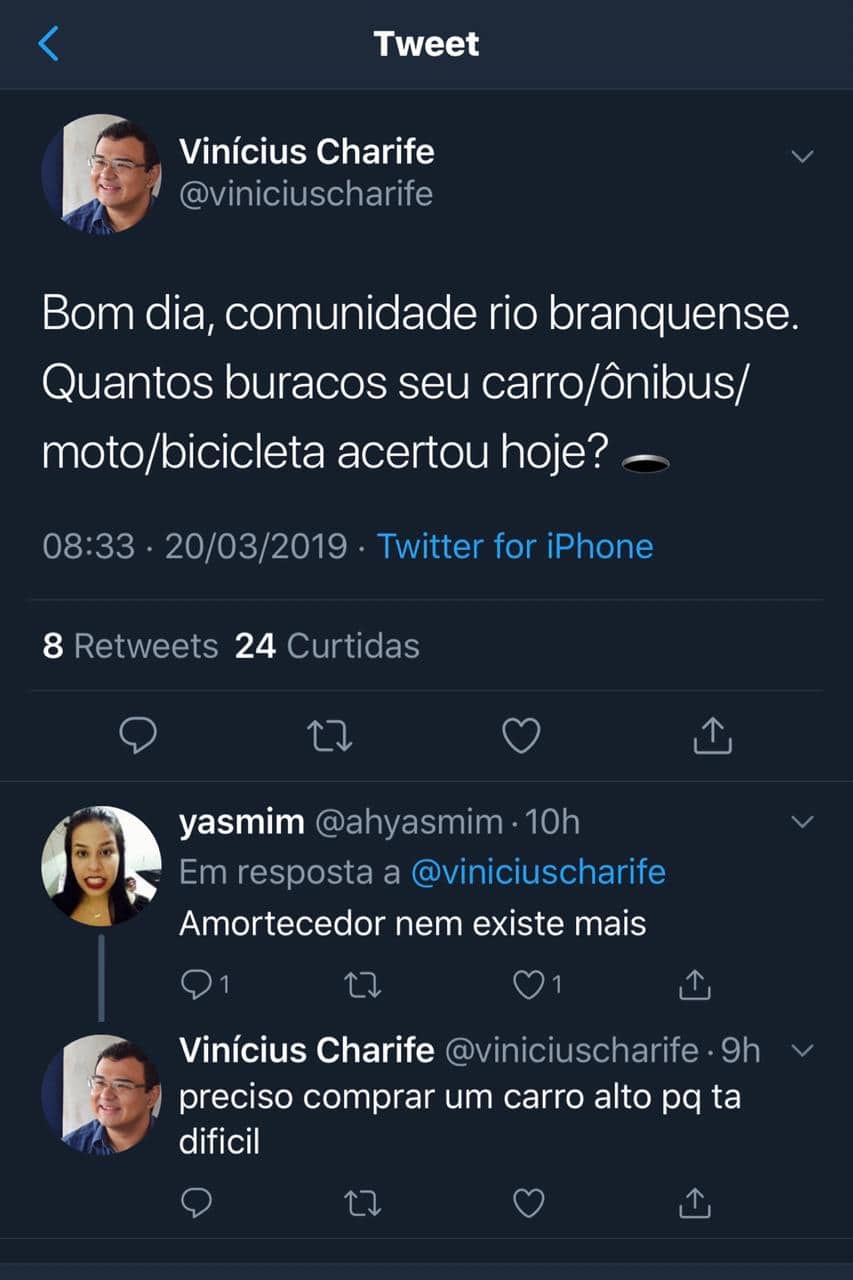Retweet yasmim's reply
This screenshot has width=853, height=1280.
(362, 986)
